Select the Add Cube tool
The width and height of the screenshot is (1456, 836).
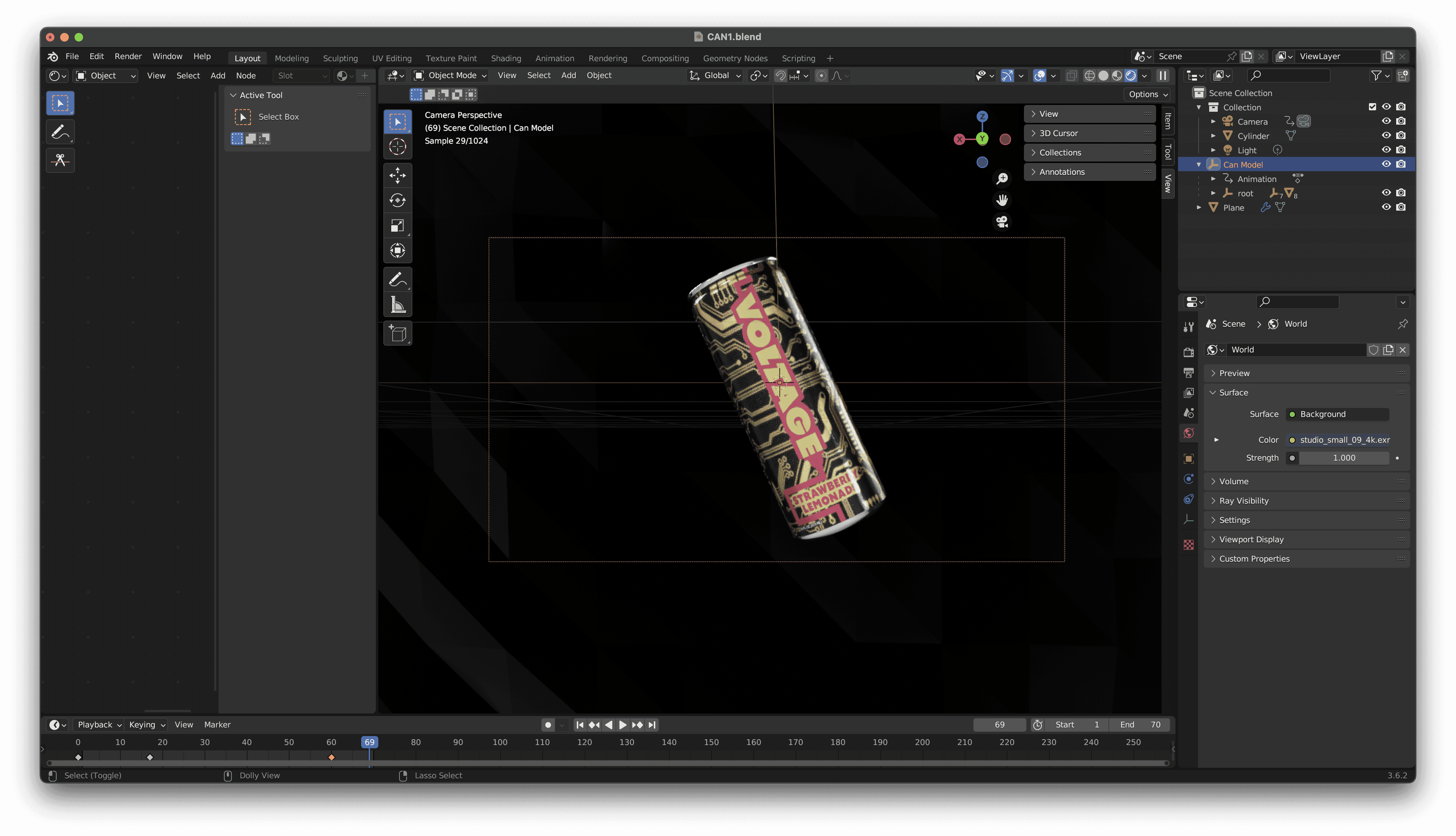[397, 333]
